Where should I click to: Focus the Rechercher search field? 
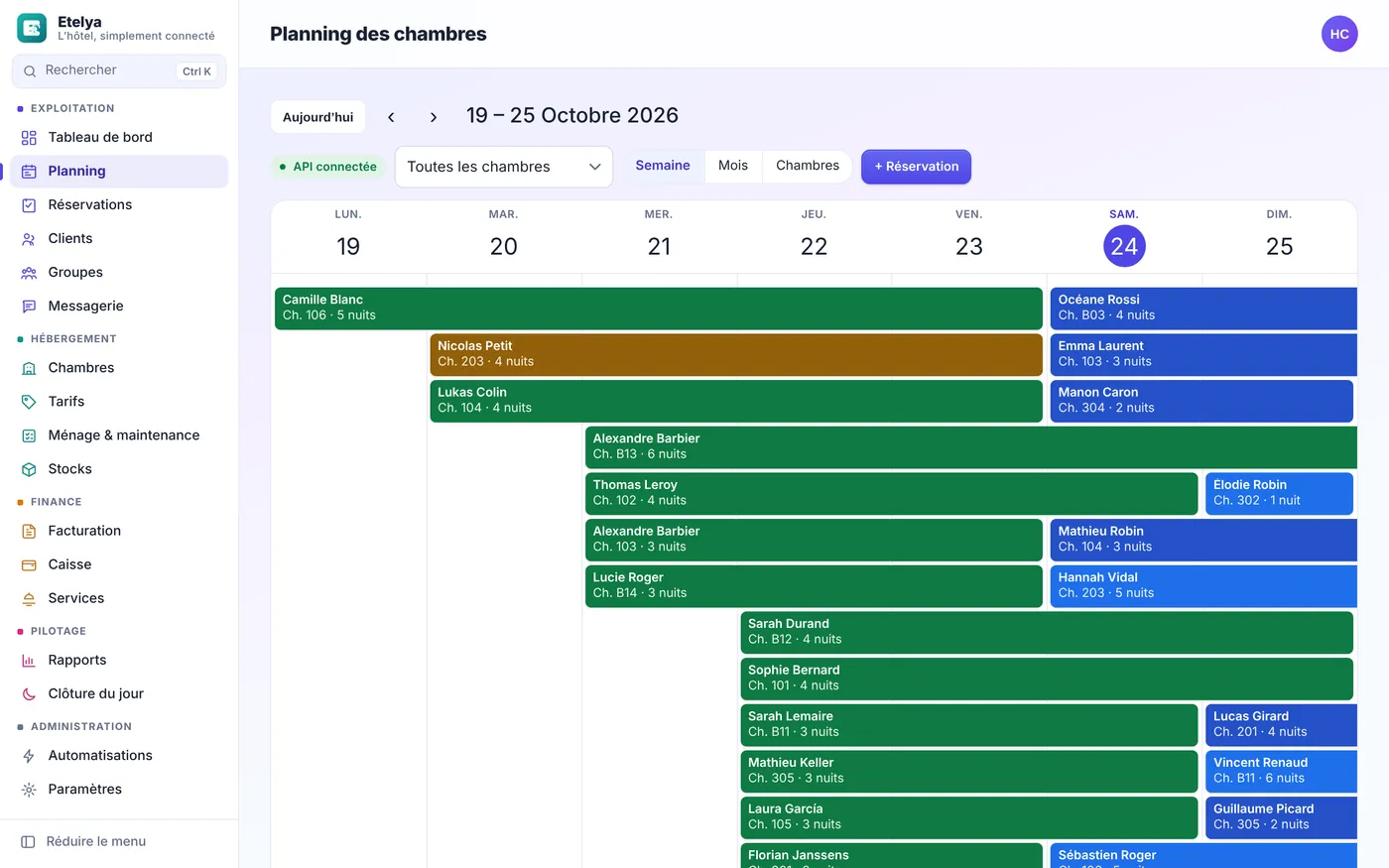tap(119, 70)
